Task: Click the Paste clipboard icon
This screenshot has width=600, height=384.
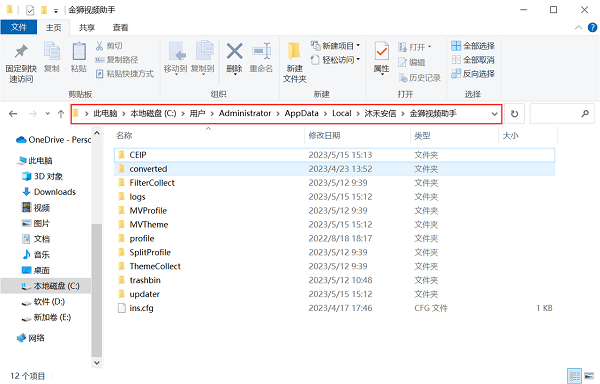Action: pyautogui.click(x=79, y=51)
